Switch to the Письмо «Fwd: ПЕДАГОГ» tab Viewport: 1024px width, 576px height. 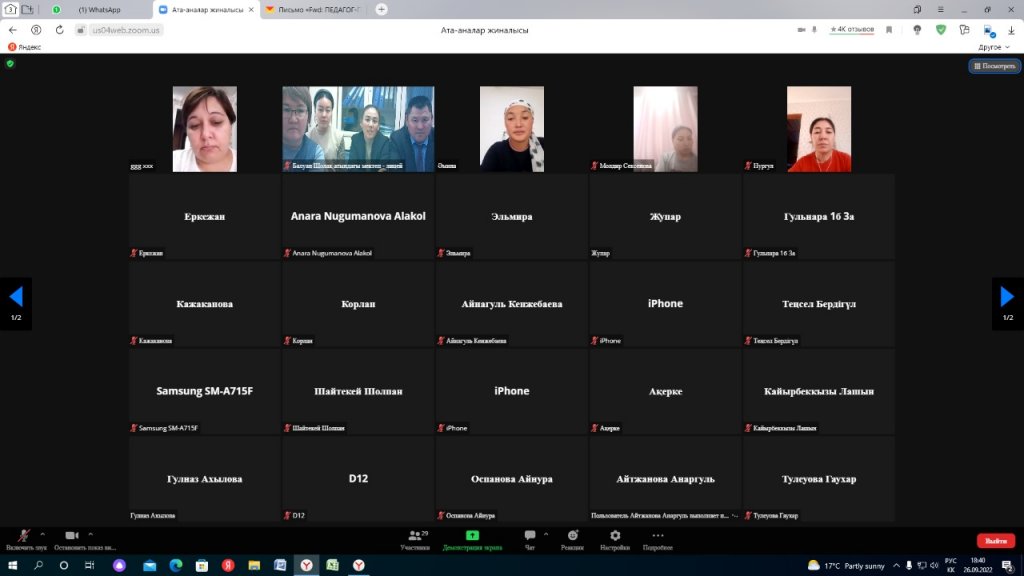point(310,9)
